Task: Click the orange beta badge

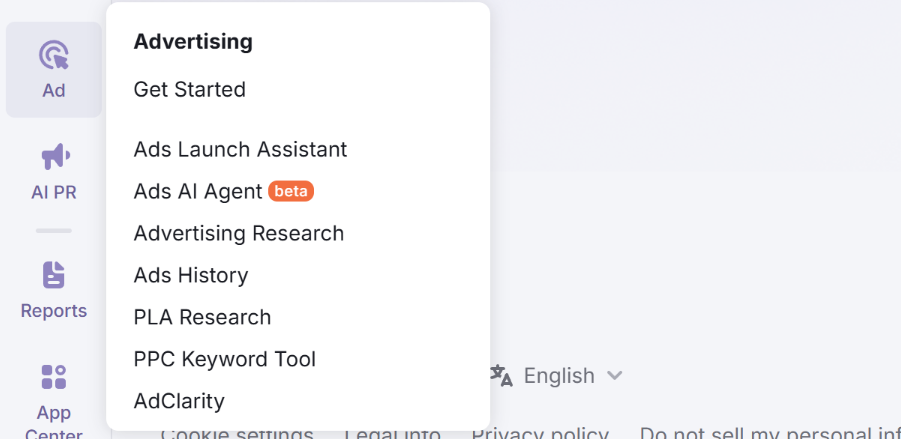Action: click(291, 191)
